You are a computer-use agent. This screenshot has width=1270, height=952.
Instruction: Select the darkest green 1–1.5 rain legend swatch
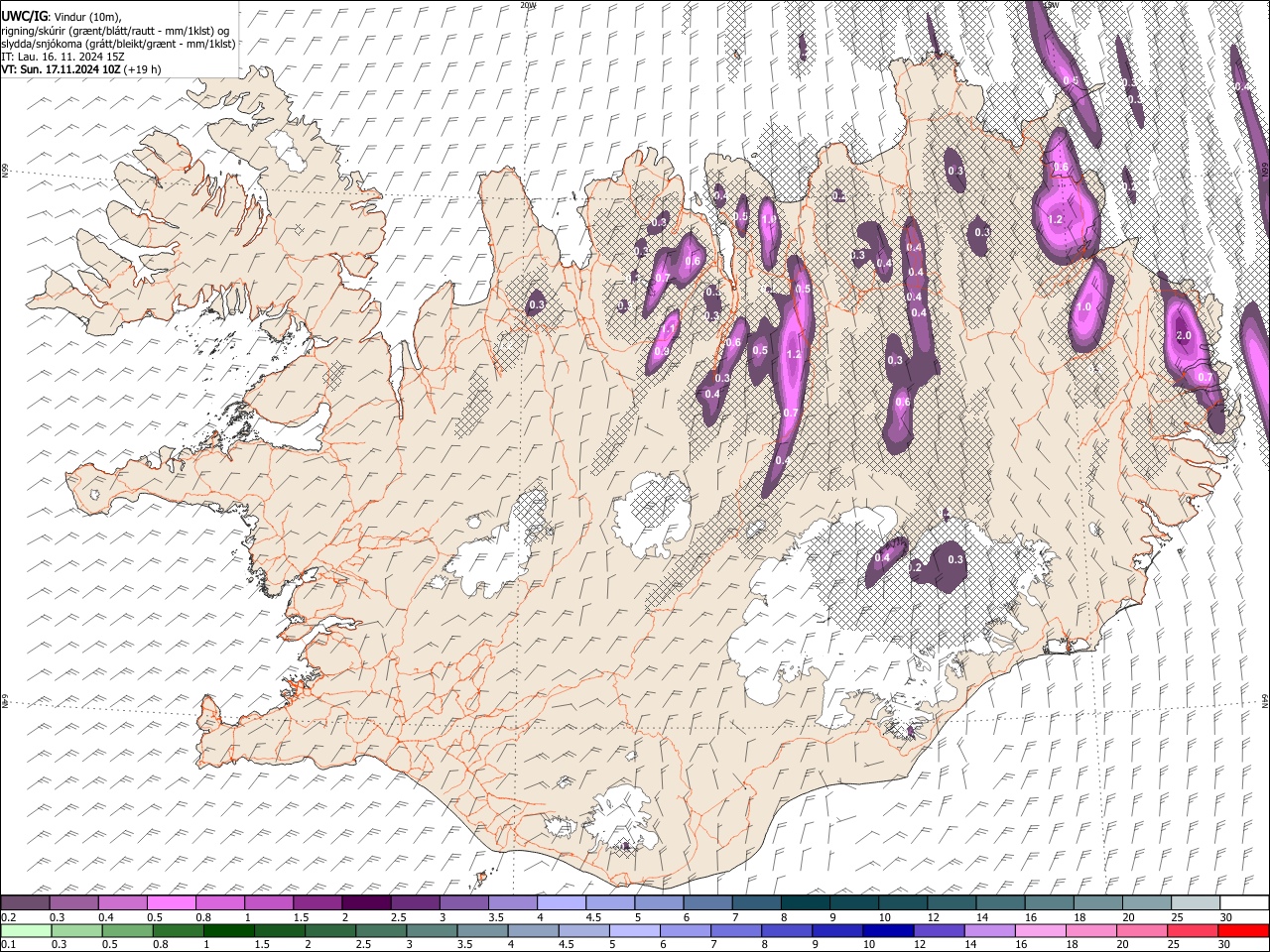[229, 930]
